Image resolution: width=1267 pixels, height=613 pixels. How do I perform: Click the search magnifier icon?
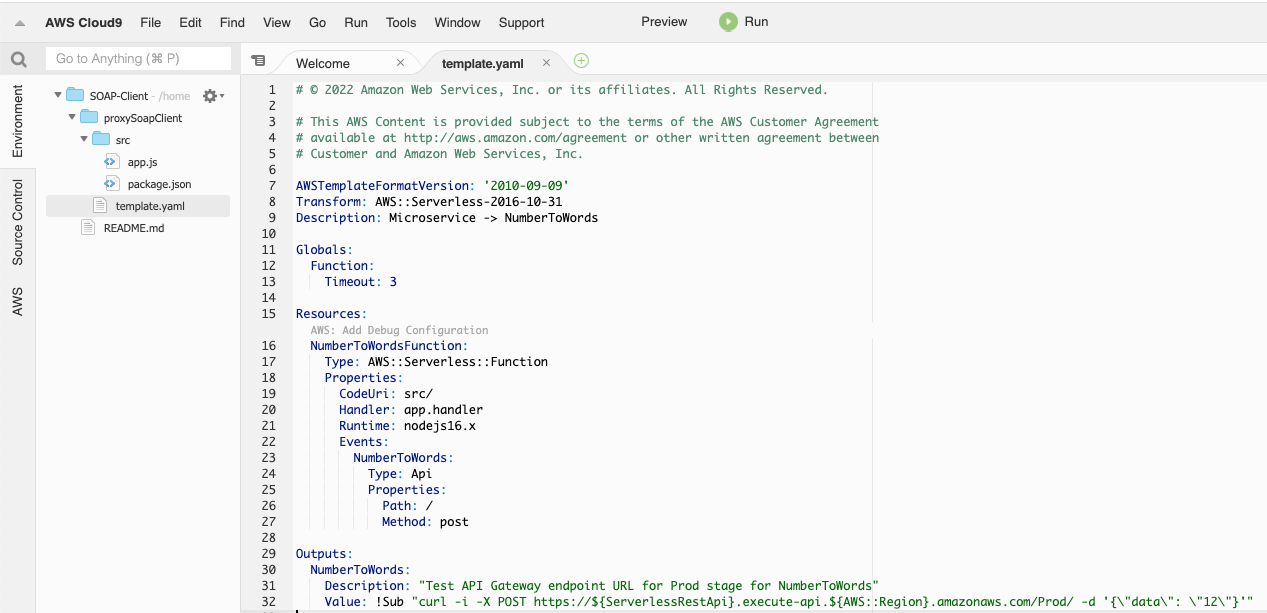pos(18,60)
